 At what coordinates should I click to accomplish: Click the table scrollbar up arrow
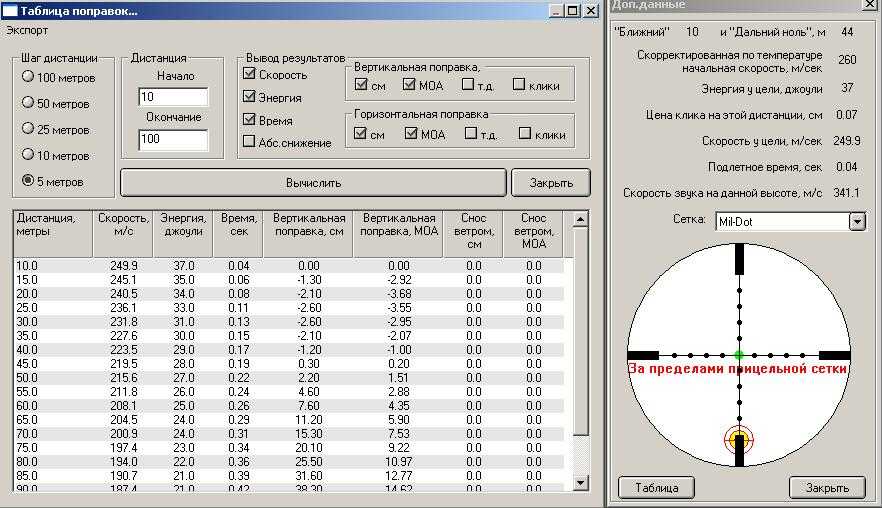[580, 219]
